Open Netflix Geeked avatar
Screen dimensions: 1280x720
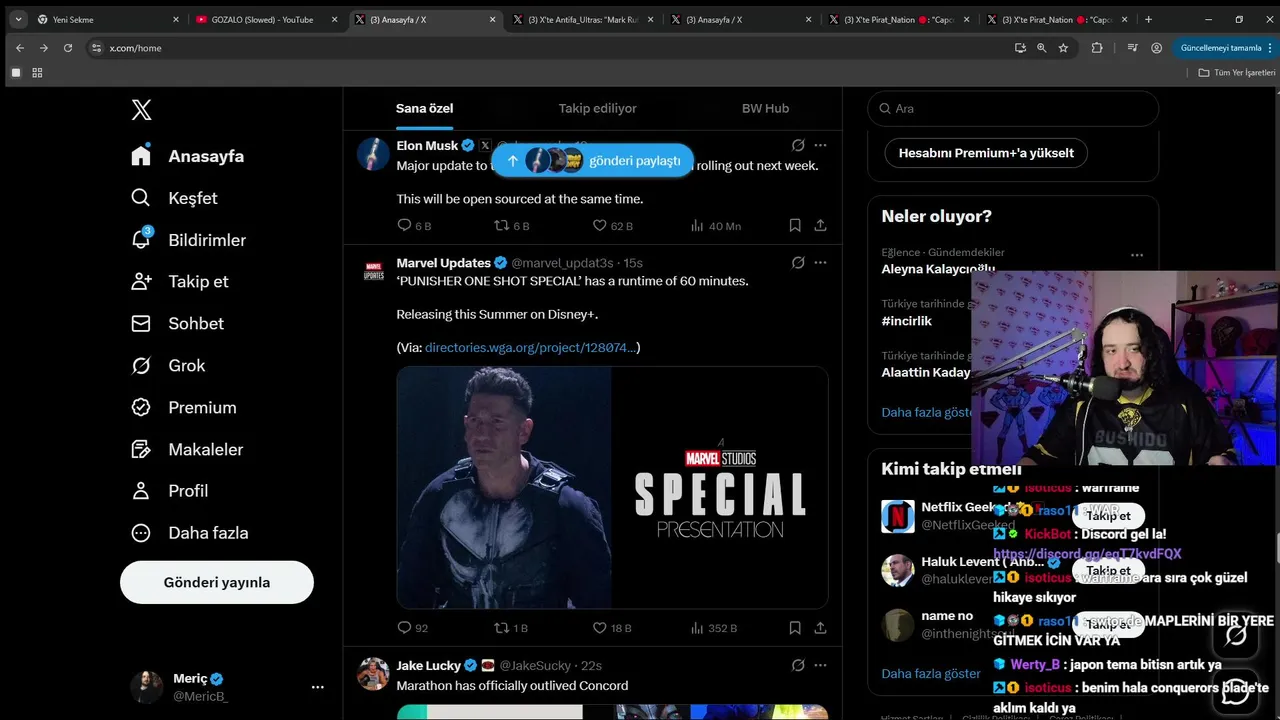click(898, 516)
